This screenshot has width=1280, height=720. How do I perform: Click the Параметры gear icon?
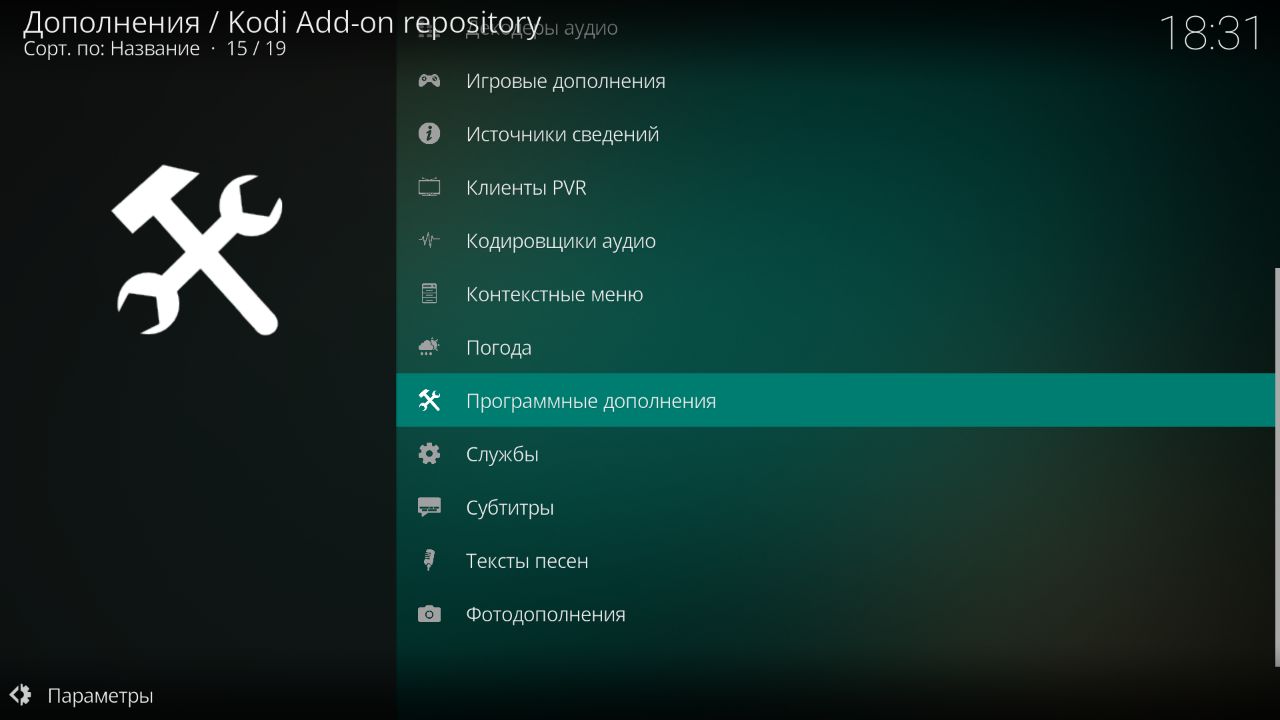pos(20,695)
